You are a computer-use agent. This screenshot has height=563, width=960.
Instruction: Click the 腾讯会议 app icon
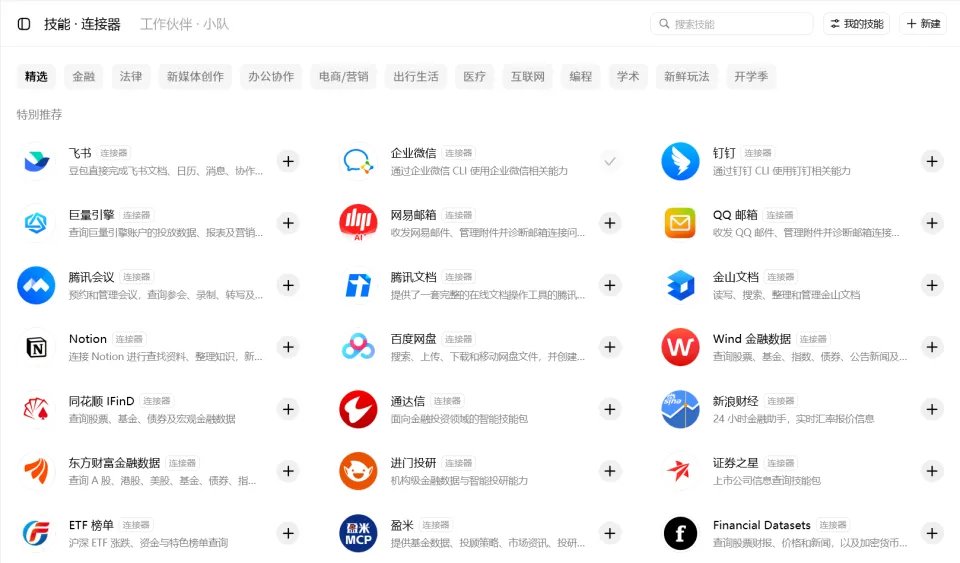coord(36,285)
